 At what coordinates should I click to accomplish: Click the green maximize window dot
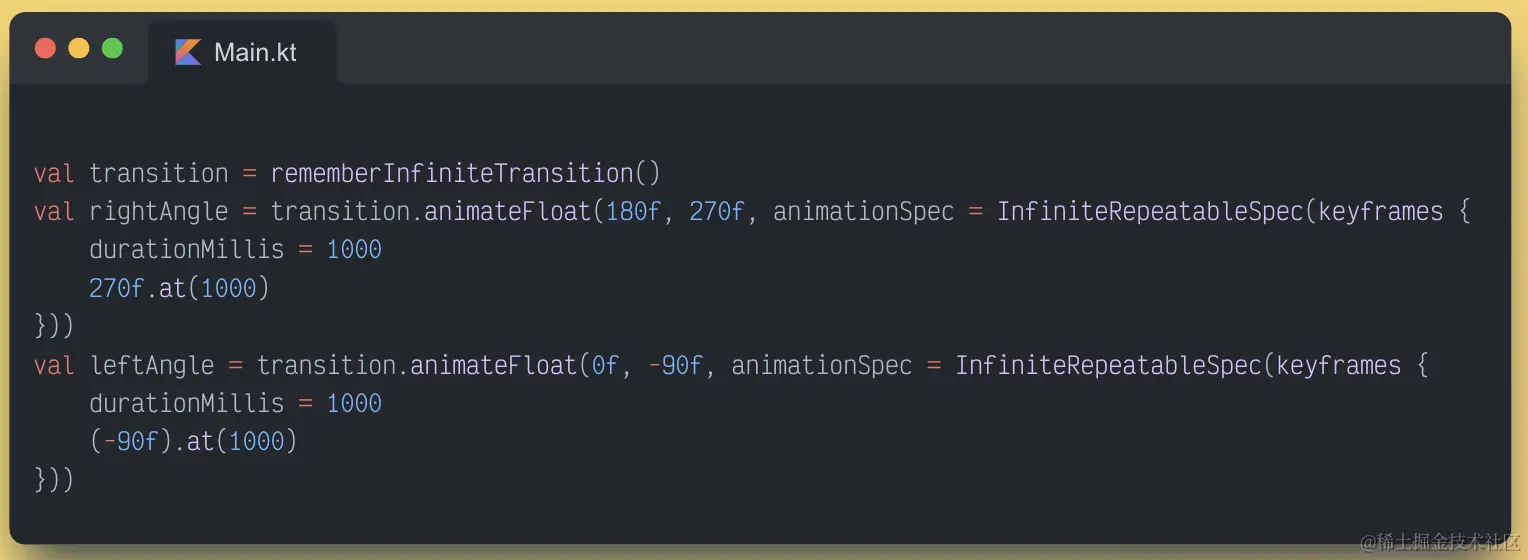click(113, 48)
